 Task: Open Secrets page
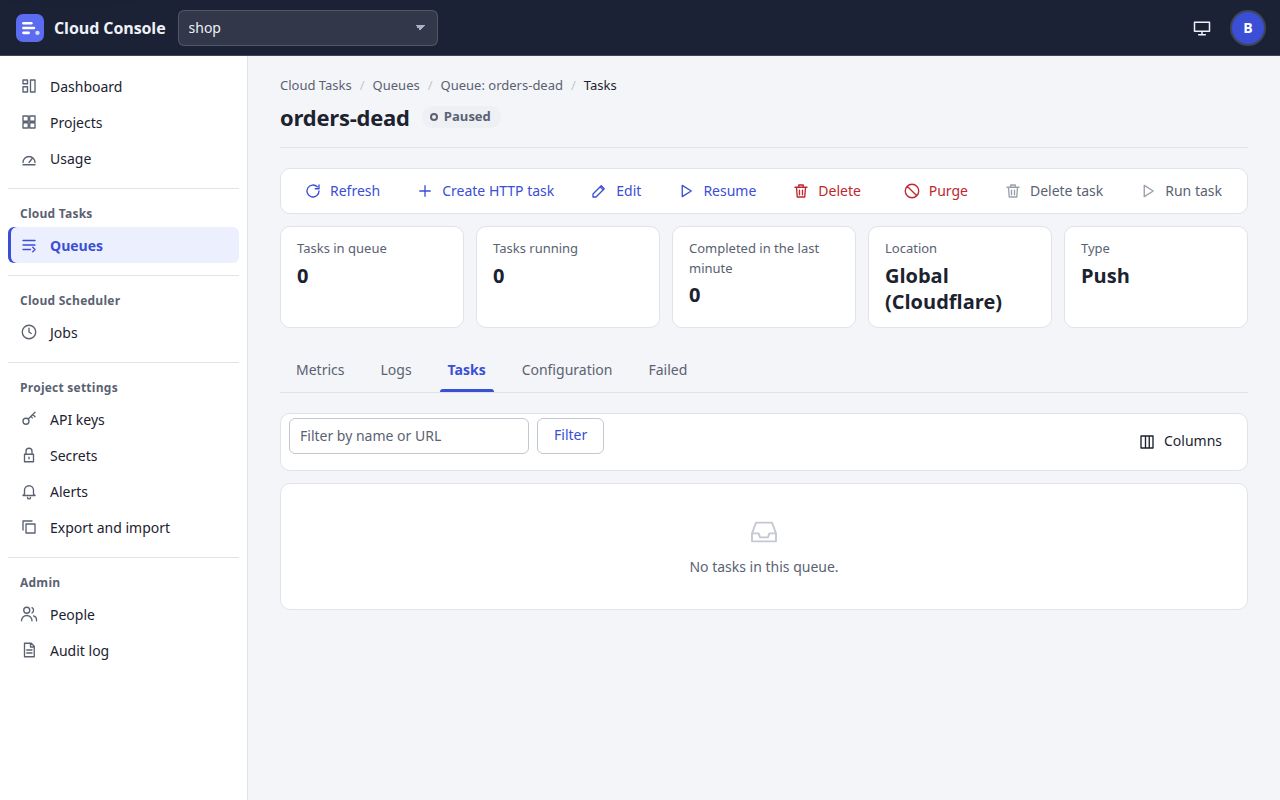point(123,456)
